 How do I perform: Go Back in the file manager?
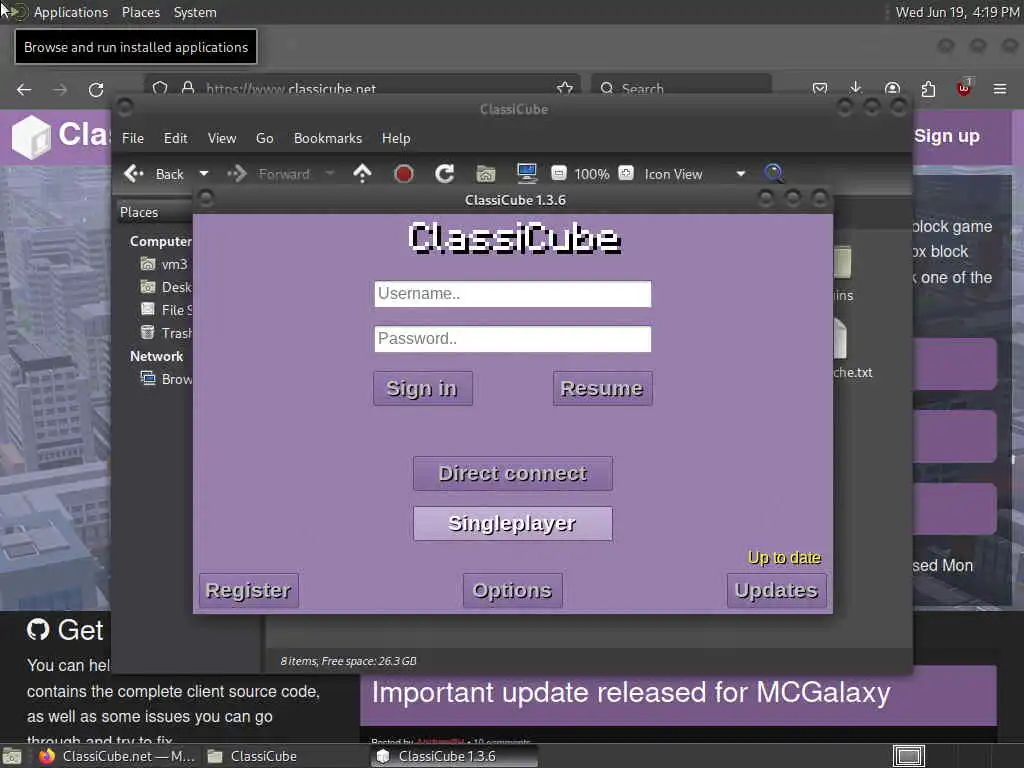[x=155, y=174]
